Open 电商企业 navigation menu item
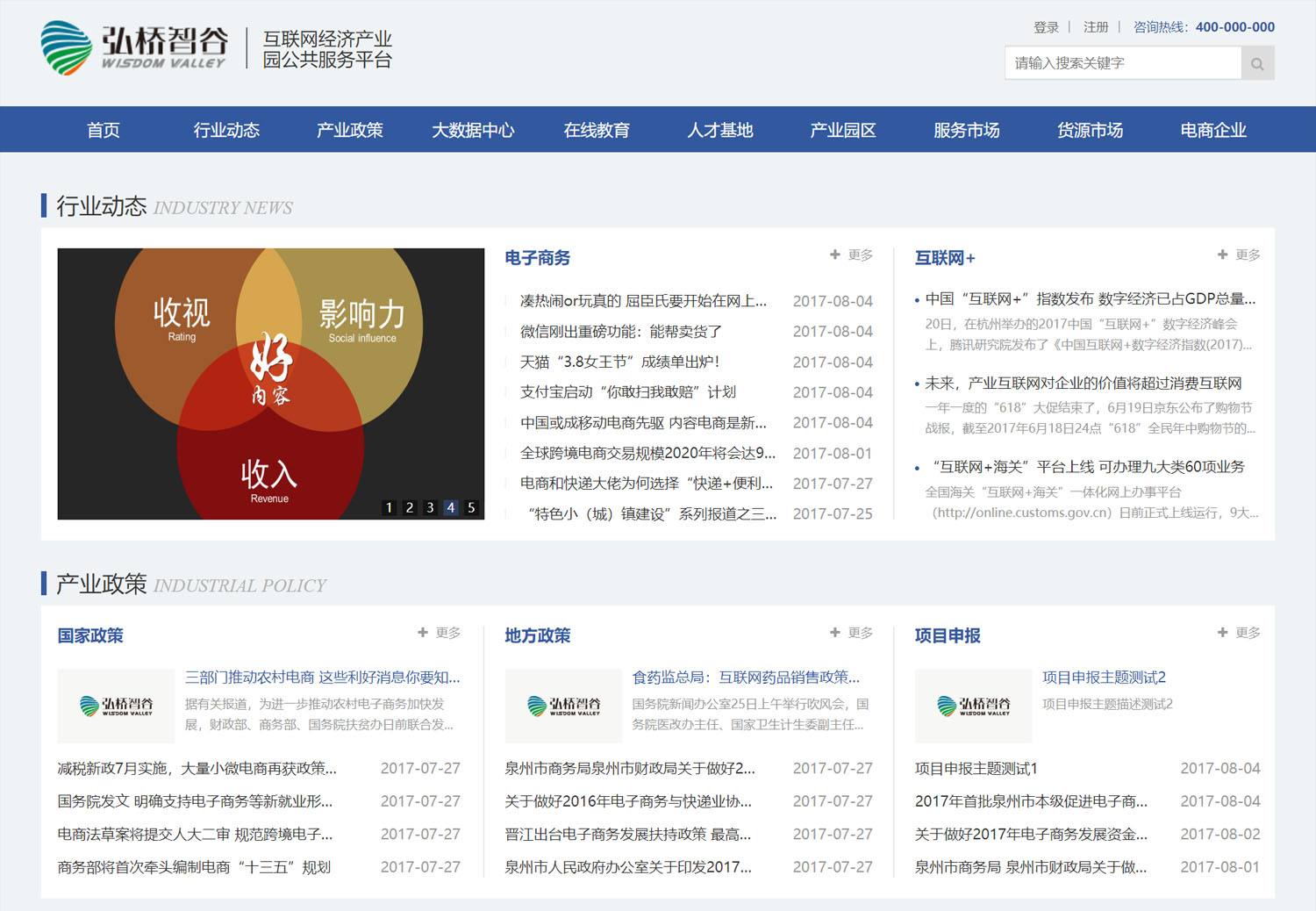 point(1213,130)
